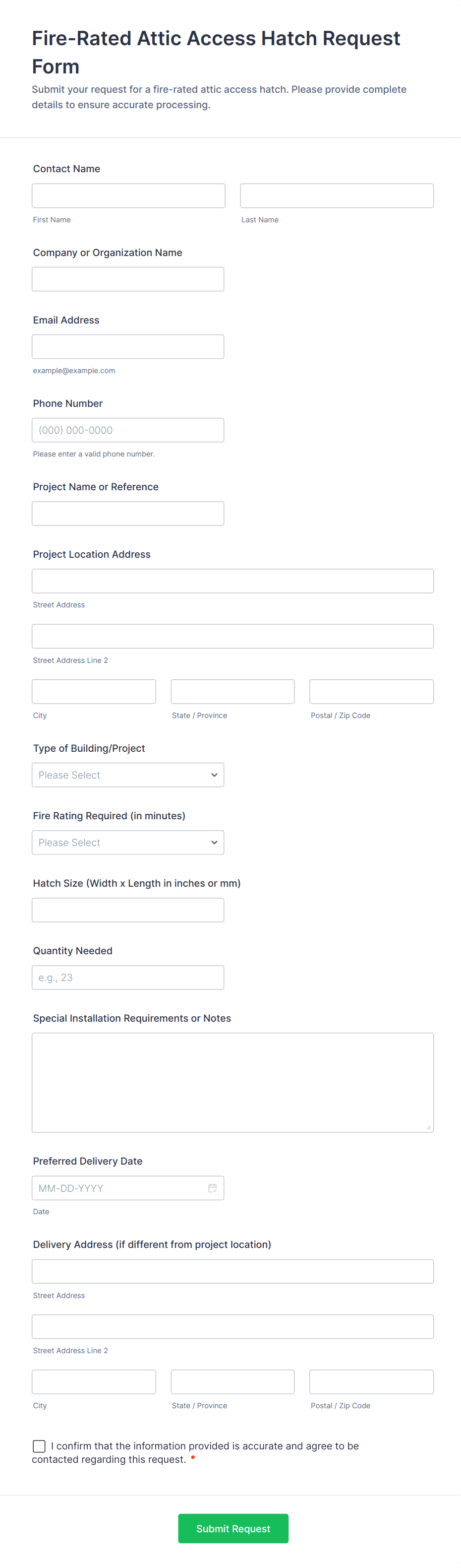
Task: Select the Delivery Address State / Province field
Action: [x=232, y=1382]
